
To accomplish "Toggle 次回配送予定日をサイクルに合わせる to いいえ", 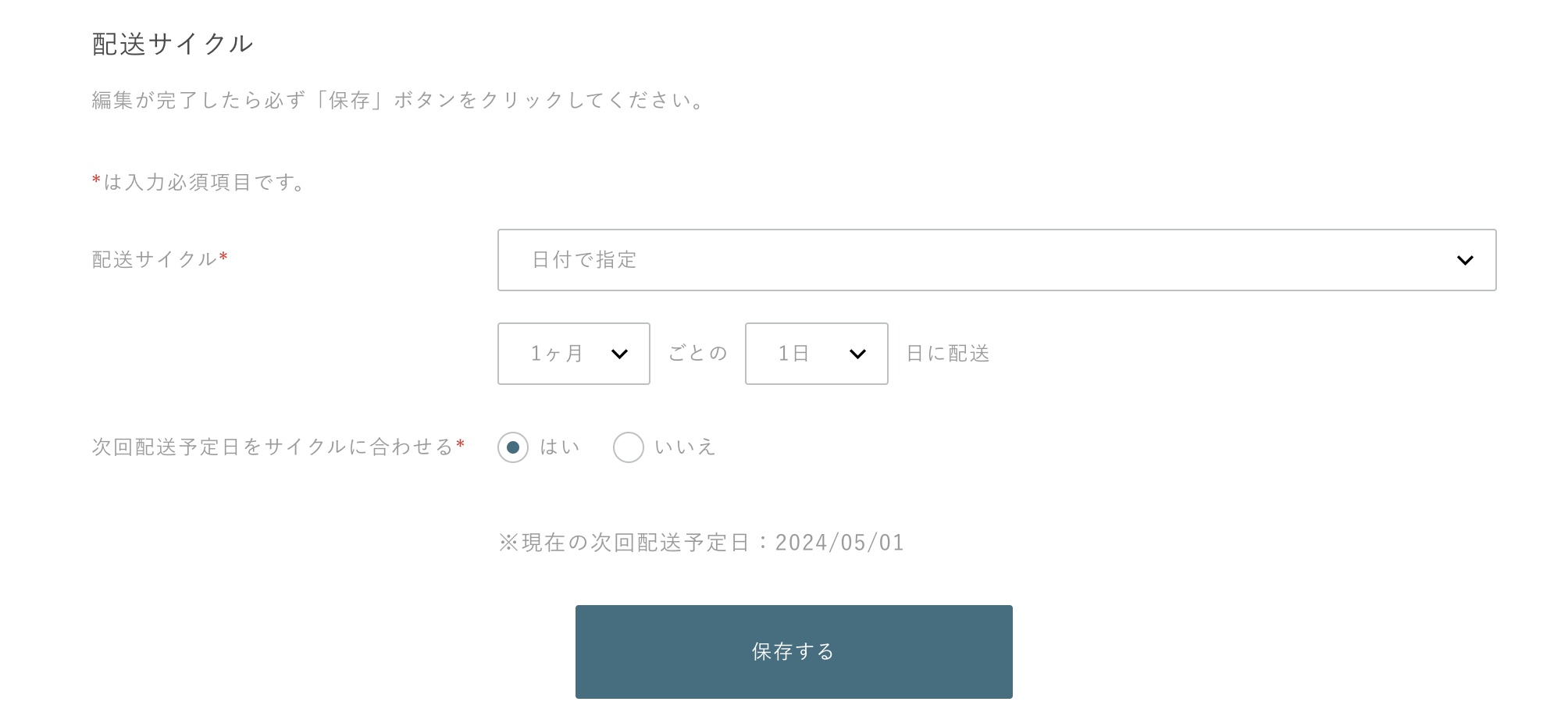I will point(628,447).
